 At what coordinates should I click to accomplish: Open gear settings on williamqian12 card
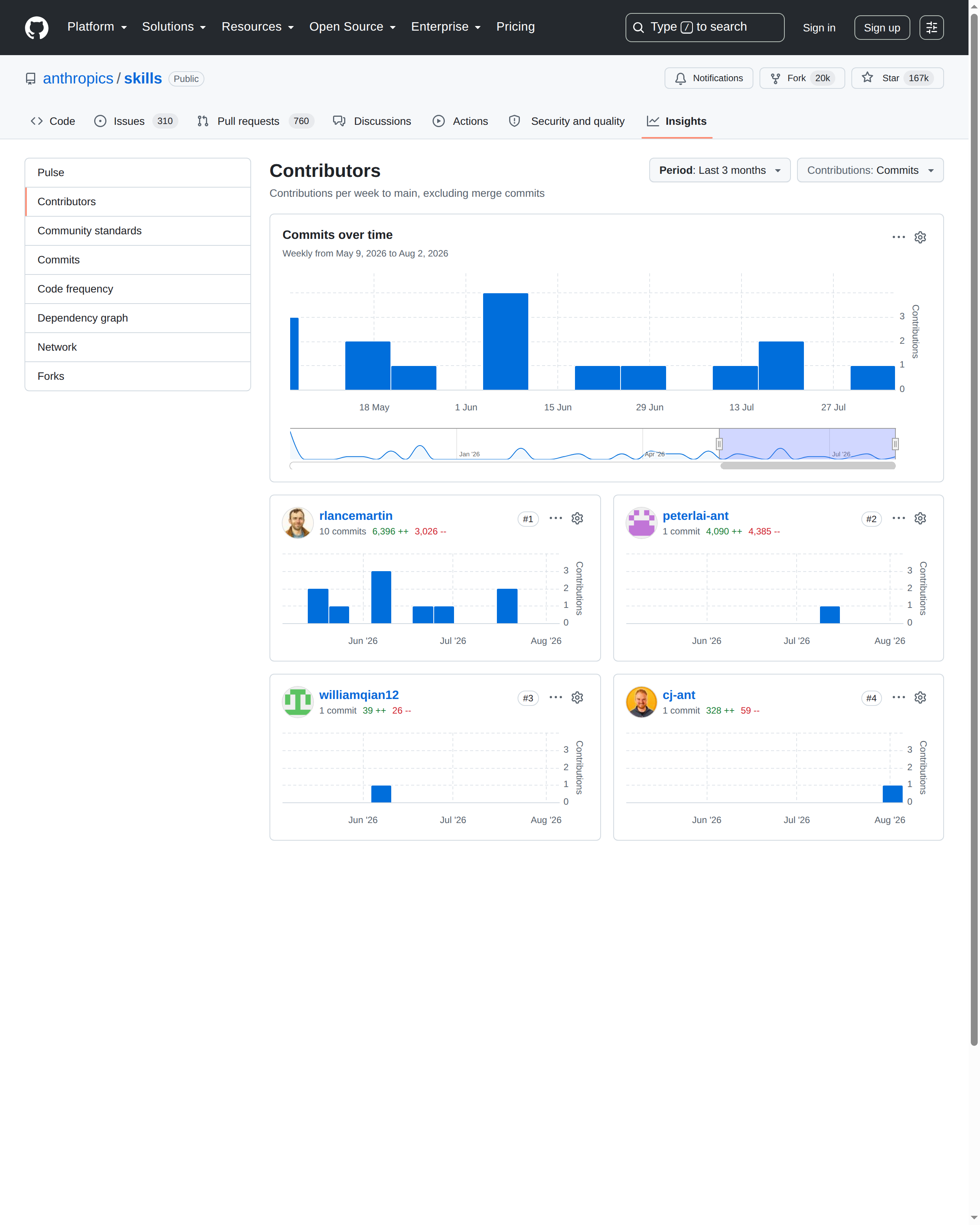[577, 697]
